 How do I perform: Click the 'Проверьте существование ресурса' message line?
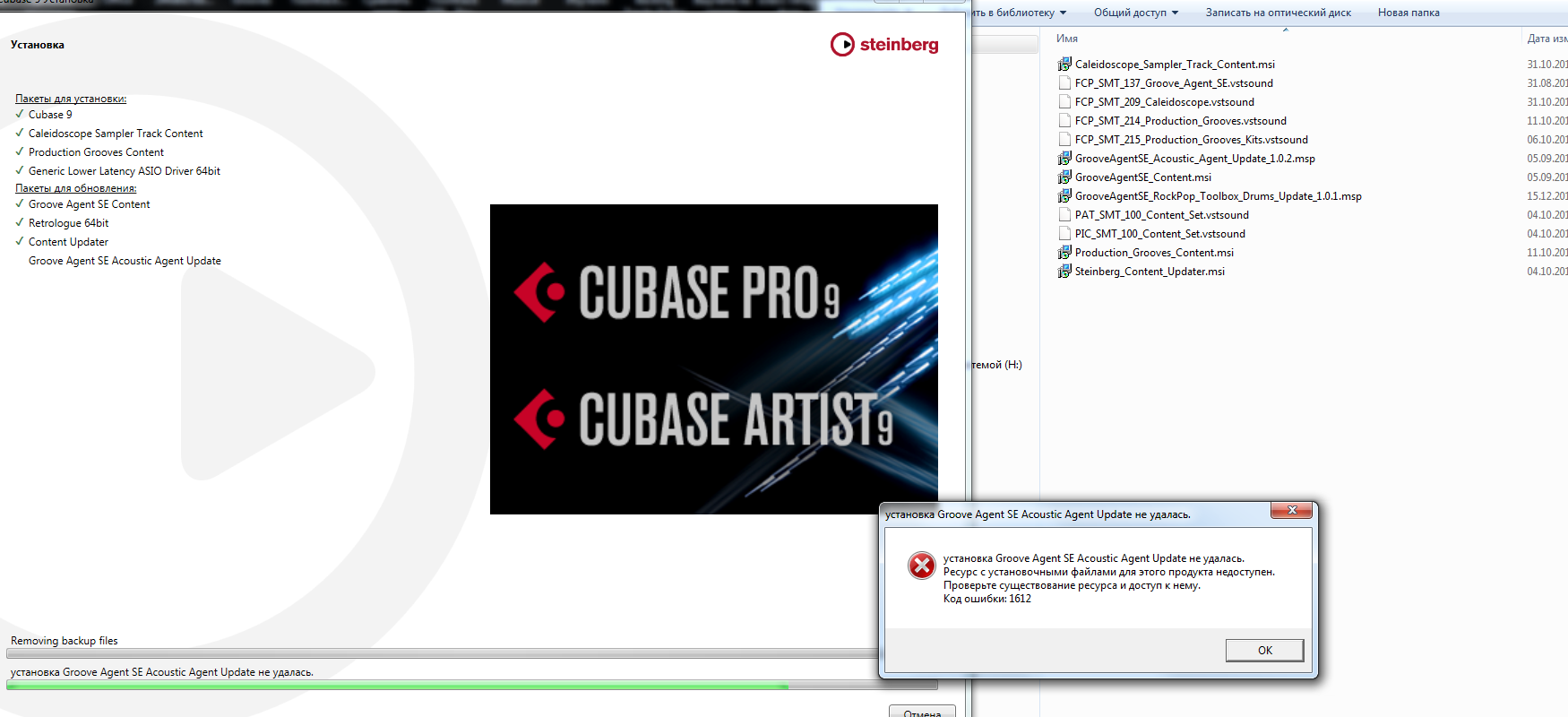(x=1072, y=585)
